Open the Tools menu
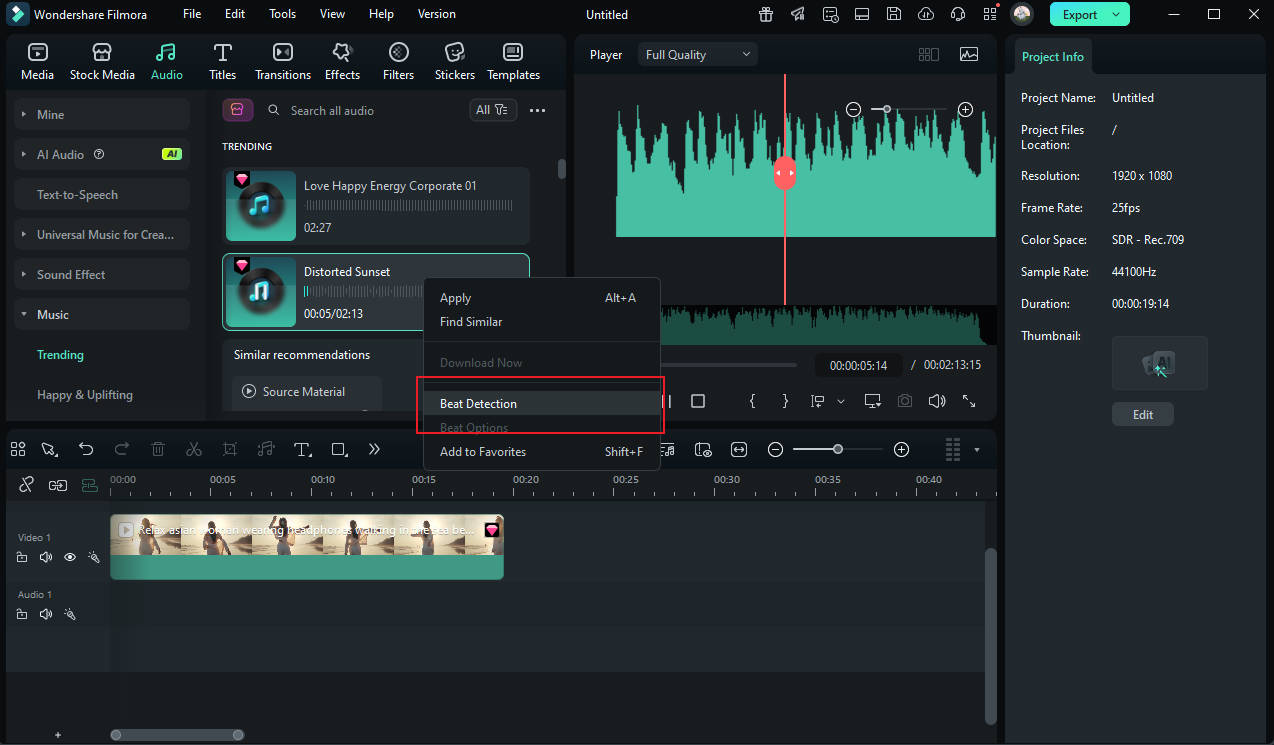The height and width of the screenshot is (745, 1274). click(x=283, y=14)
